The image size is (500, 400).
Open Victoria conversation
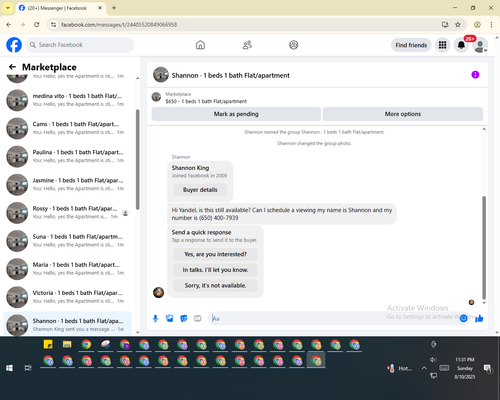(x=67, y=297)
